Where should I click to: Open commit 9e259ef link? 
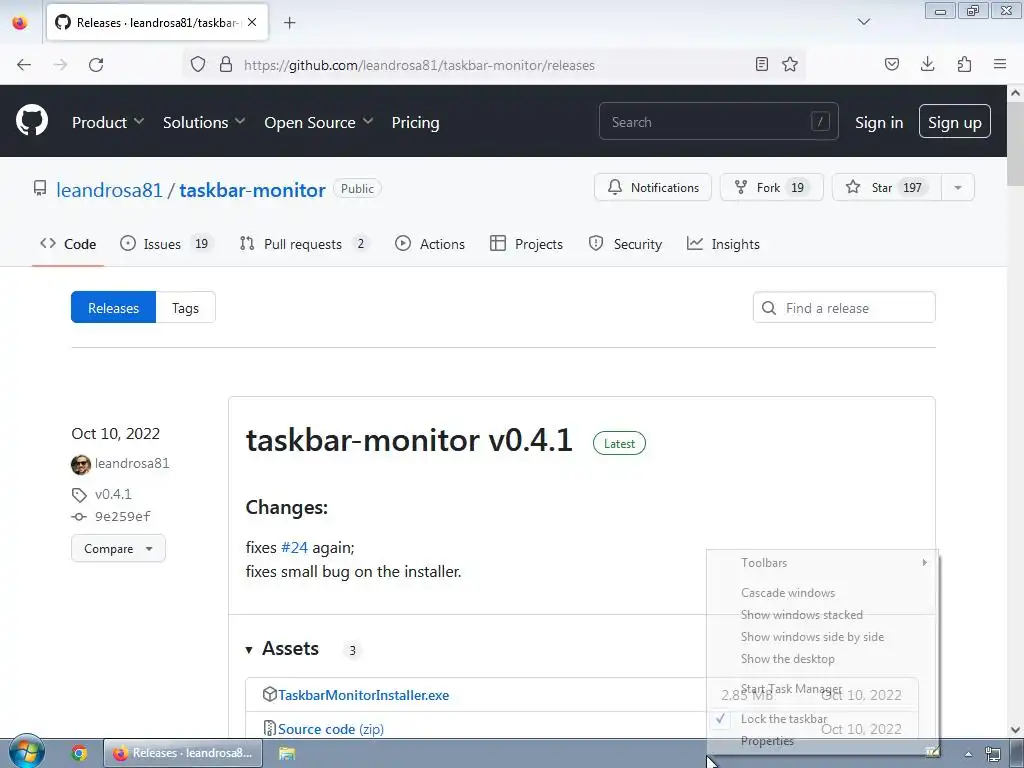click(x=123, y=517)
